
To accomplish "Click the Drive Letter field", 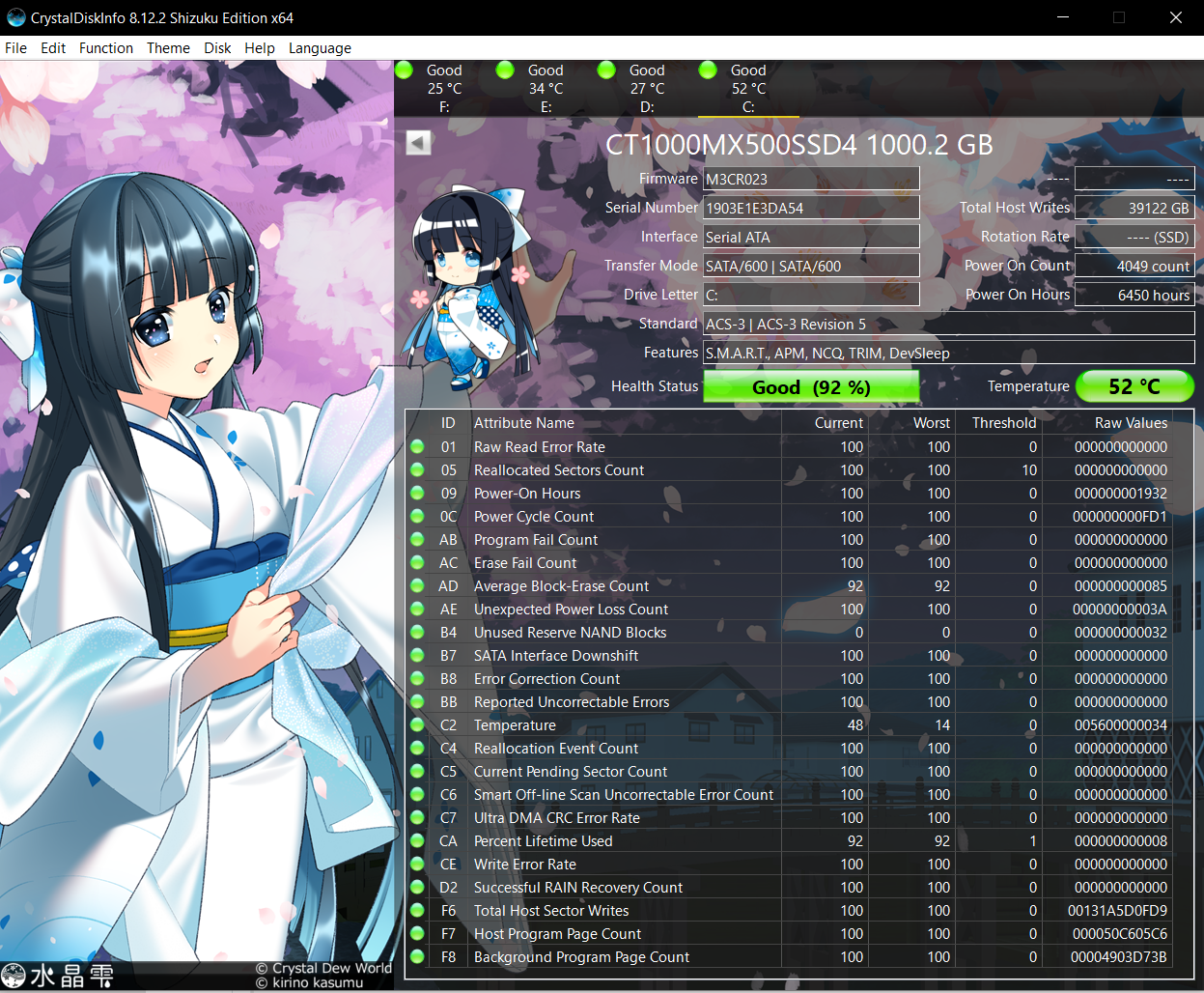I will point(811,295).
